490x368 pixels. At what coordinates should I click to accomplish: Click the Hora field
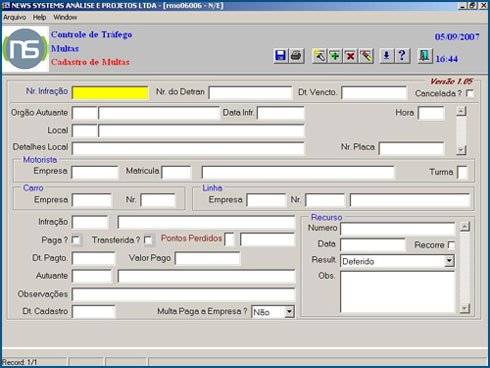(x=431, y=113)
